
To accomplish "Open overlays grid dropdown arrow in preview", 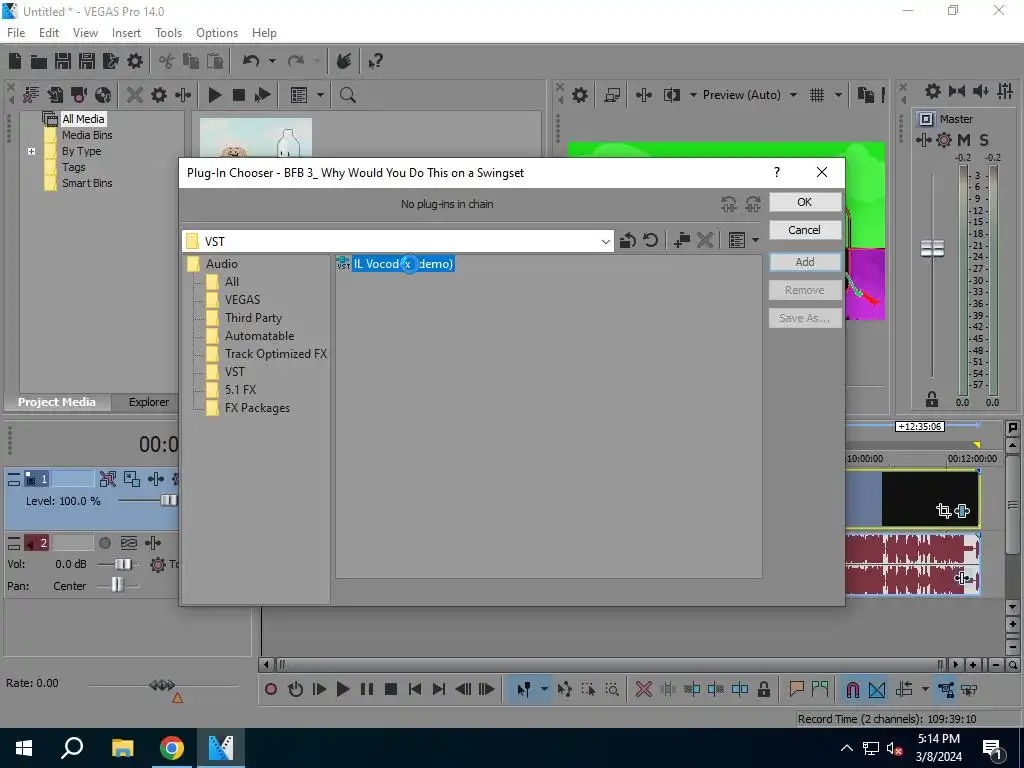I will coord(839,95).
